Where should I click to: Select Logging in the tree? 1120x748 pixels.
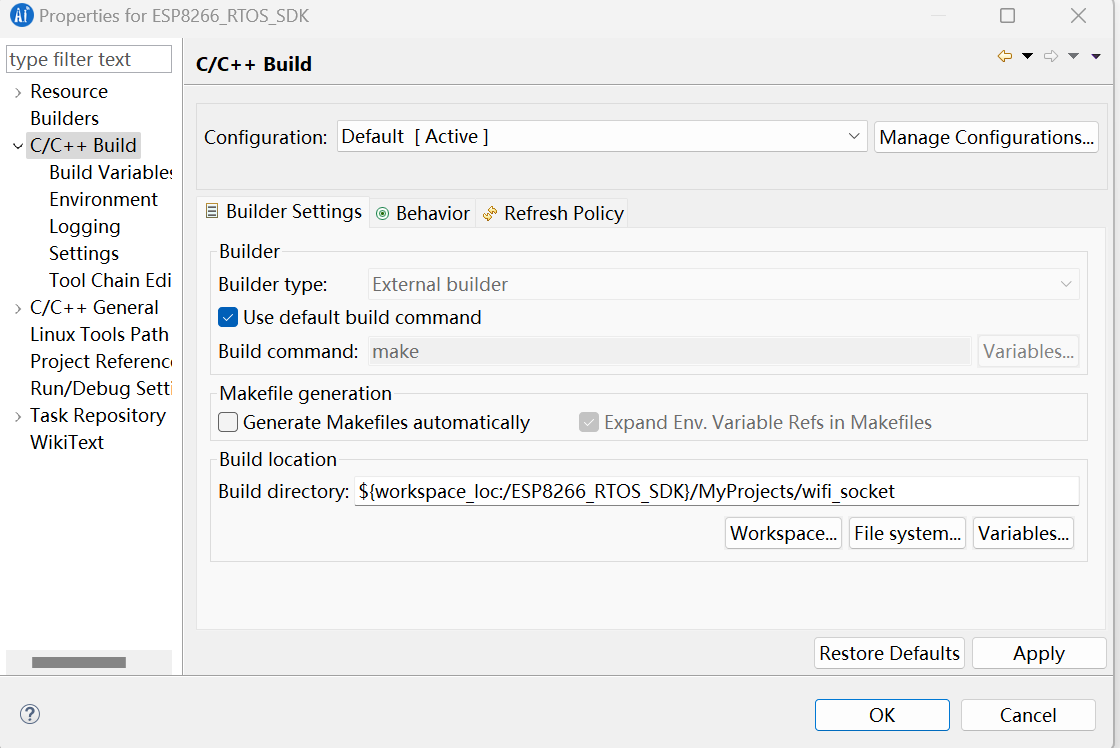pyautogui.click(x=84, y=226)
